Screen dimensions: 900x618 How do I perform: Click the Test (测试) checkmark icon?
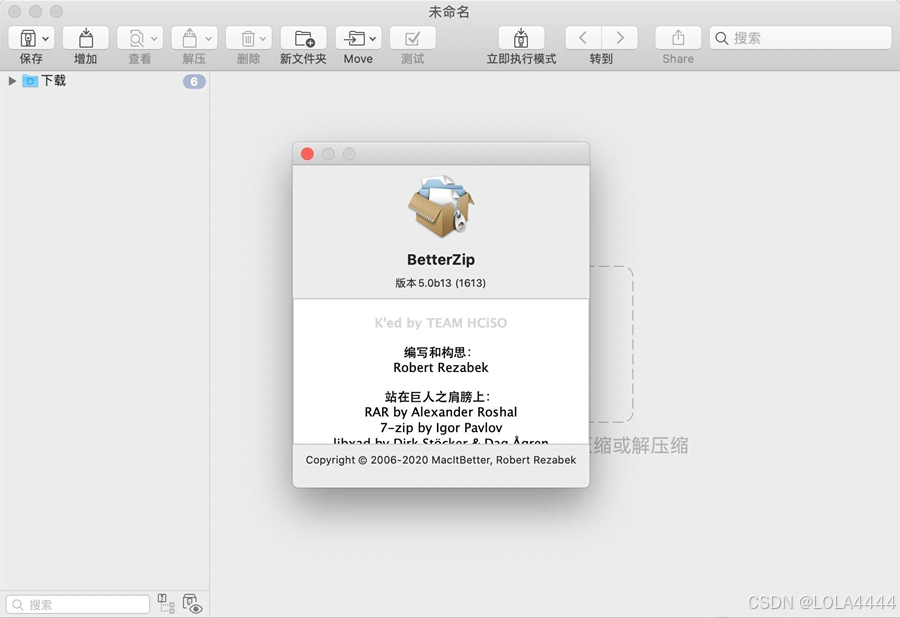tap(412, 38)
